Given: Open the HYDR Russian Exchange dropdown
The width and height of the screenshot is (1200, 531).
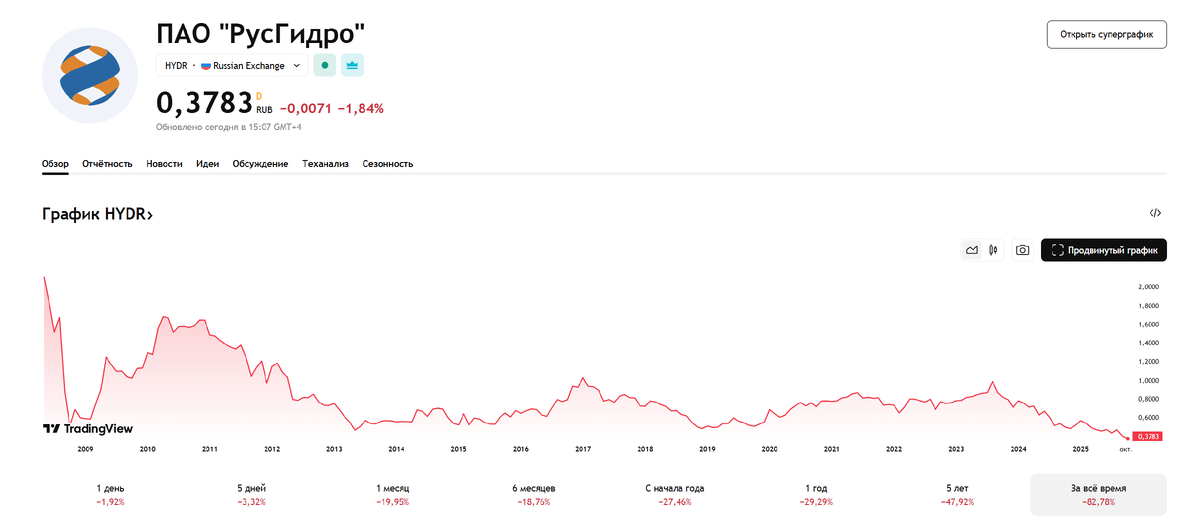Looking at the screenshot, I should pyautogui.click(x=232, y=66).
